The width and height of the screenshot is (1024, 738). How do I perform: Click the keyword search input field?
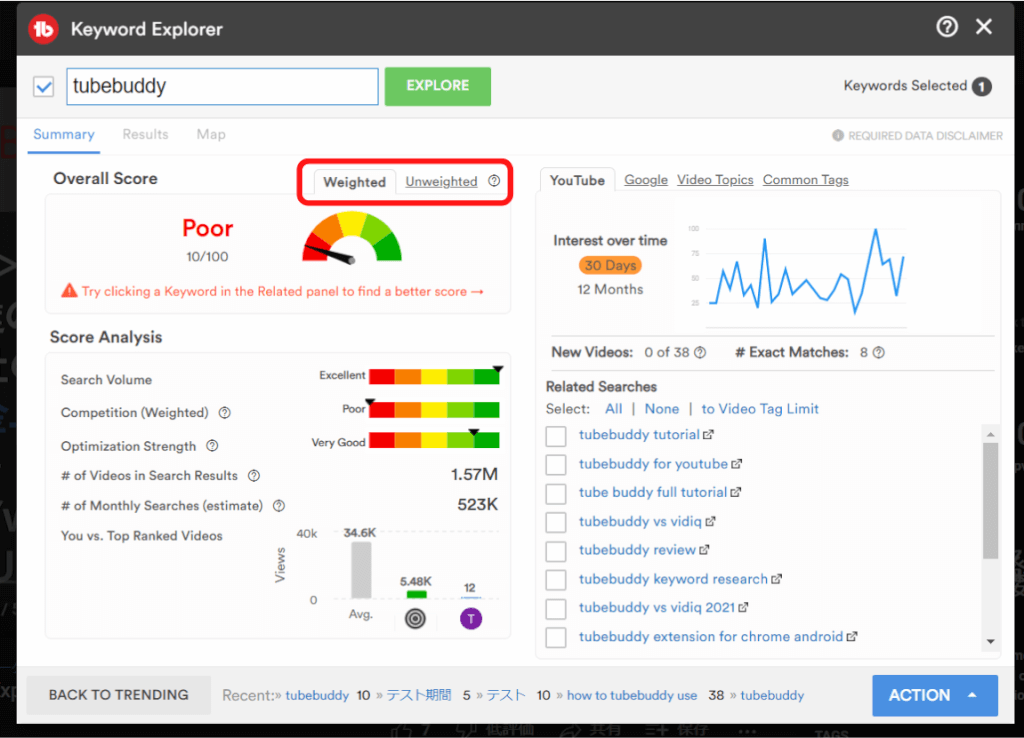[222, 87]
